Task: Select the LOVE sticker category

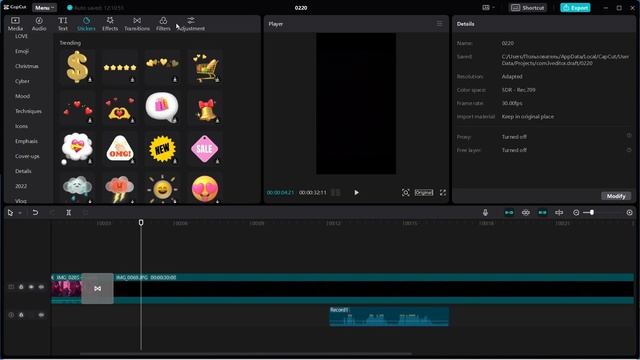Action: [x=21, y=36]
